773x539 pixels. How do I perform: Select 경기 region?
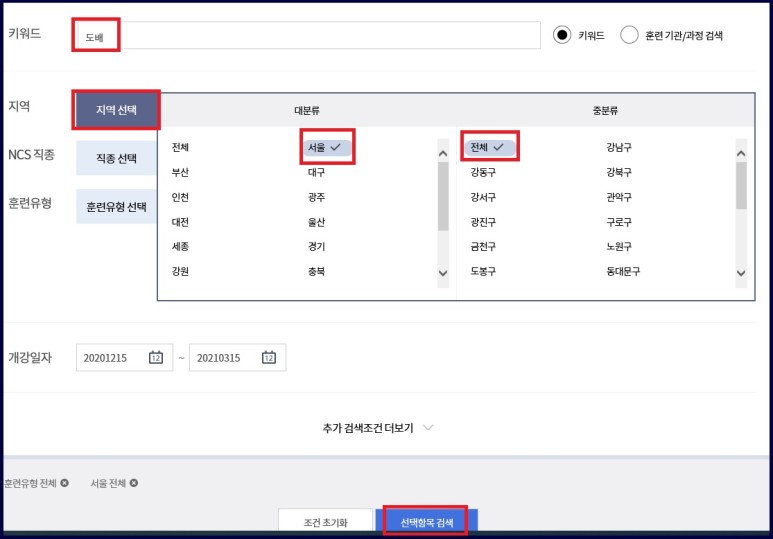[316, 246]
